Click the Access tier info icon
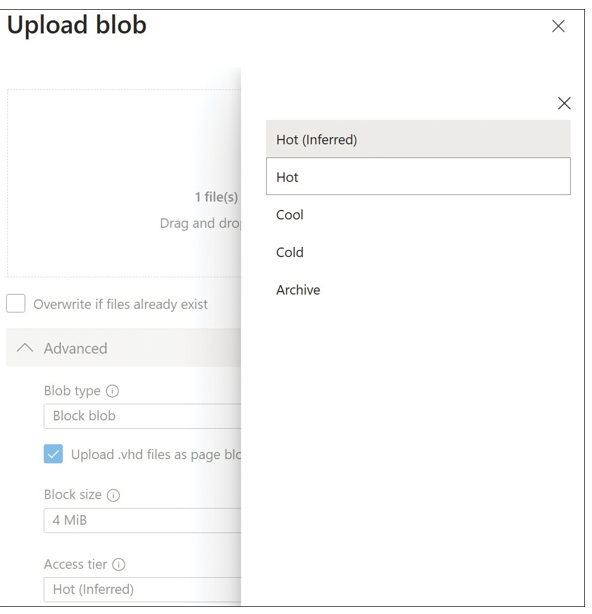Viewport: 592px width, 614px height. pos(119,564)
